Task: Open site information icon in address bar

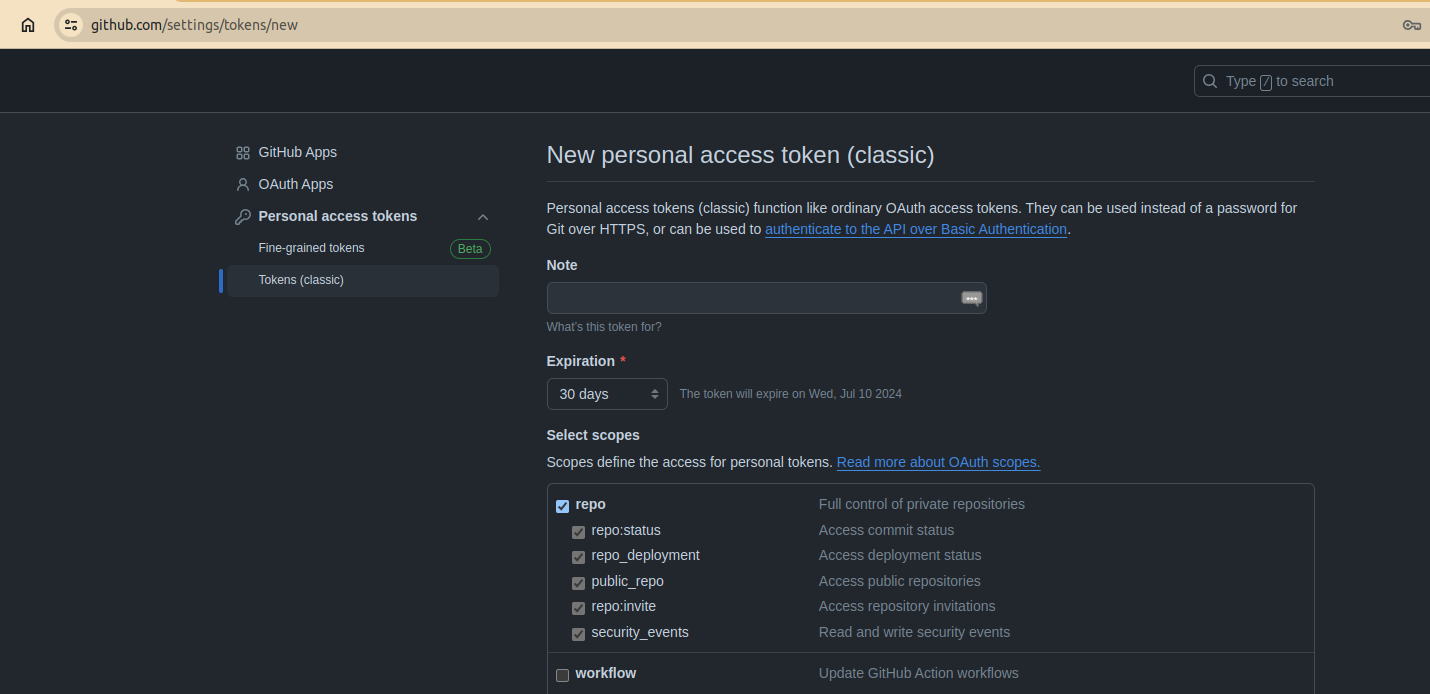Action: (70, 25)
